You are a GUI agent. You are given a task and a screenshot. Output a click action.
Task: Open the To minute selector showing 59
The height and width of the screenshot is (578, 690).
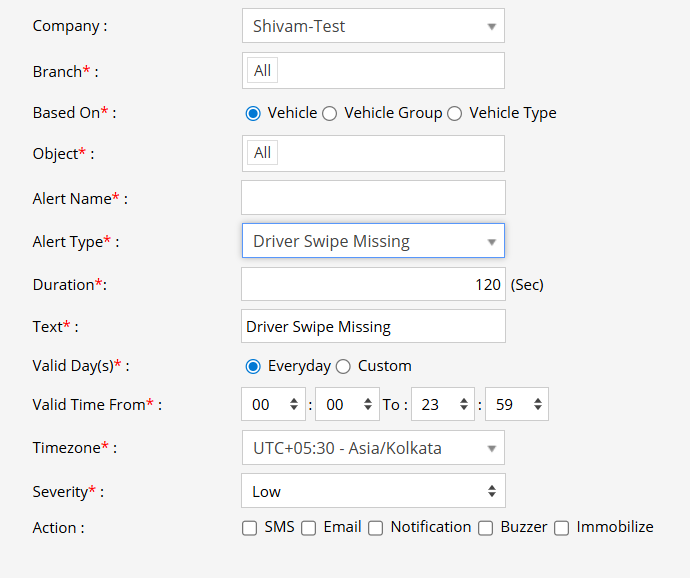coord(516,404)
